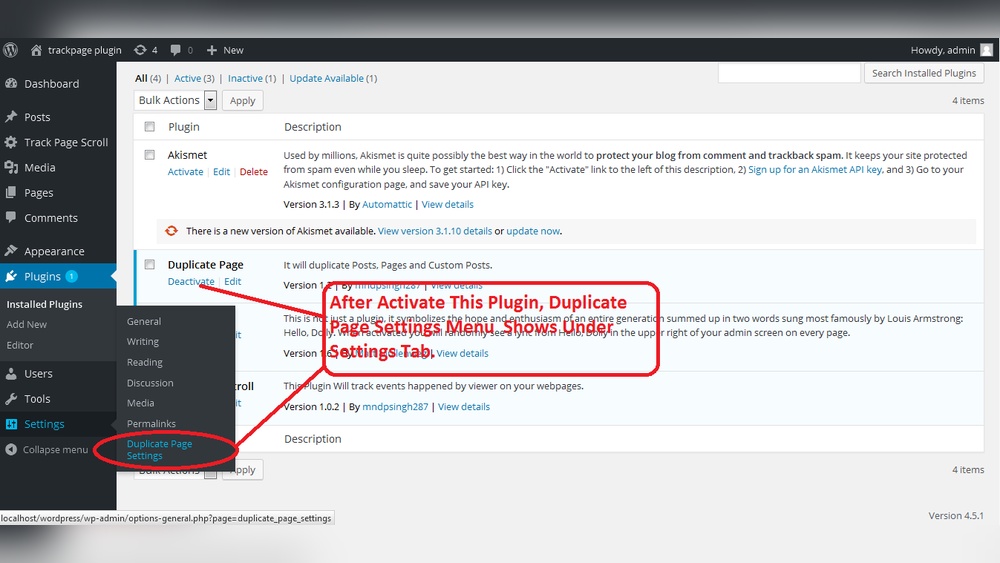
Task: Open Track Page Scroll View details link
Action: click(464, 406)
